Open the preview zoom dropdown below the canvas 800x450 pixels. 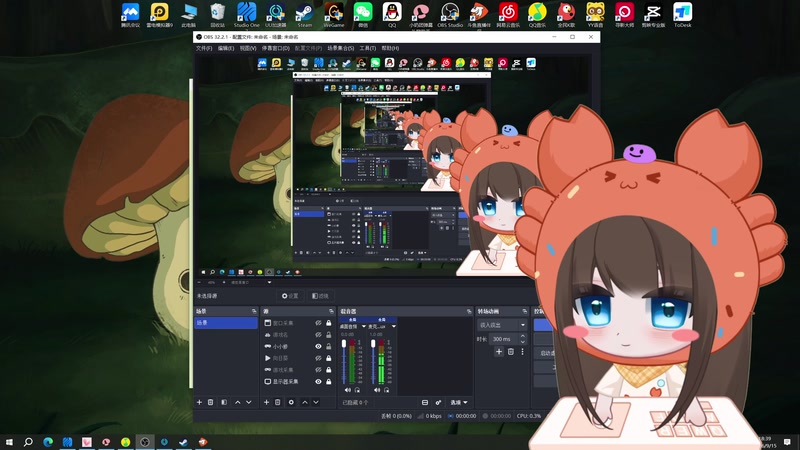[269, 282]
